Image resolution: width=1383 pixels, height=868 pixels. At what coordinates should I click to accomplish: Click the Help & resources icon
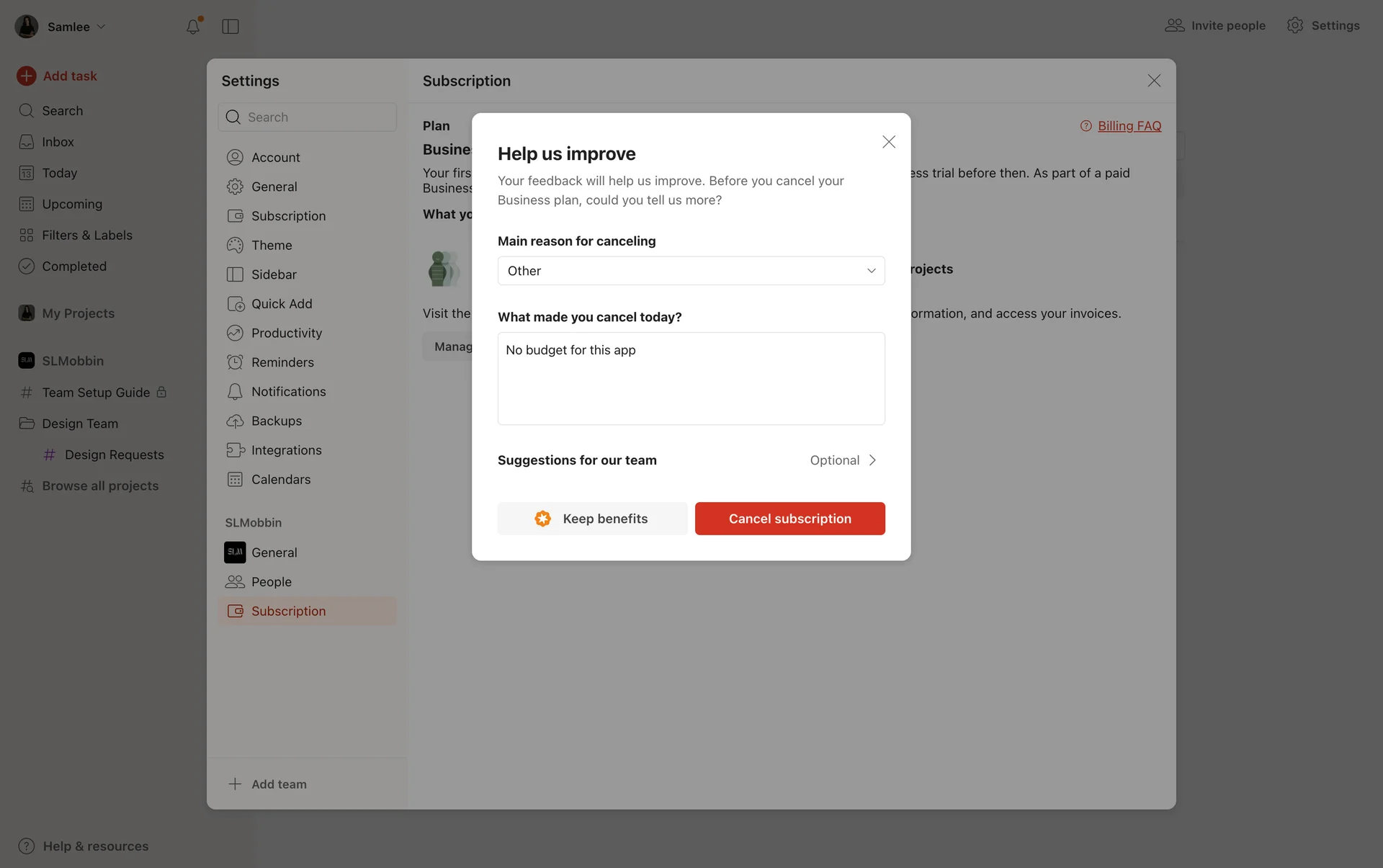tap(27, 846)
